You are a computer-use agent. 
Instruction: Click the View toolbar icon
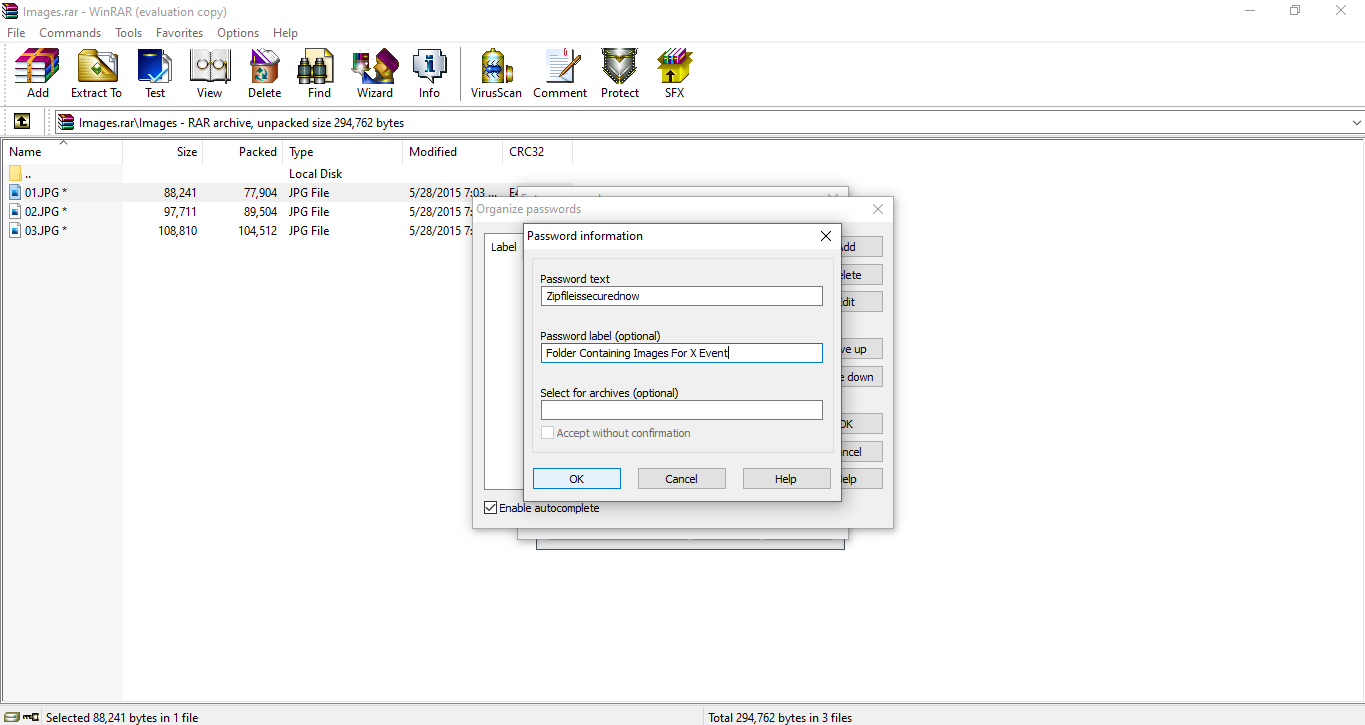[210, 74]
